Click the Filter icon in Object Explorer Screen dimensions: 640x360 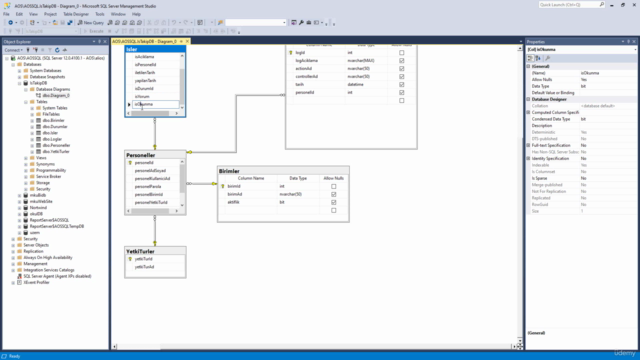click(x=50, y=50)
